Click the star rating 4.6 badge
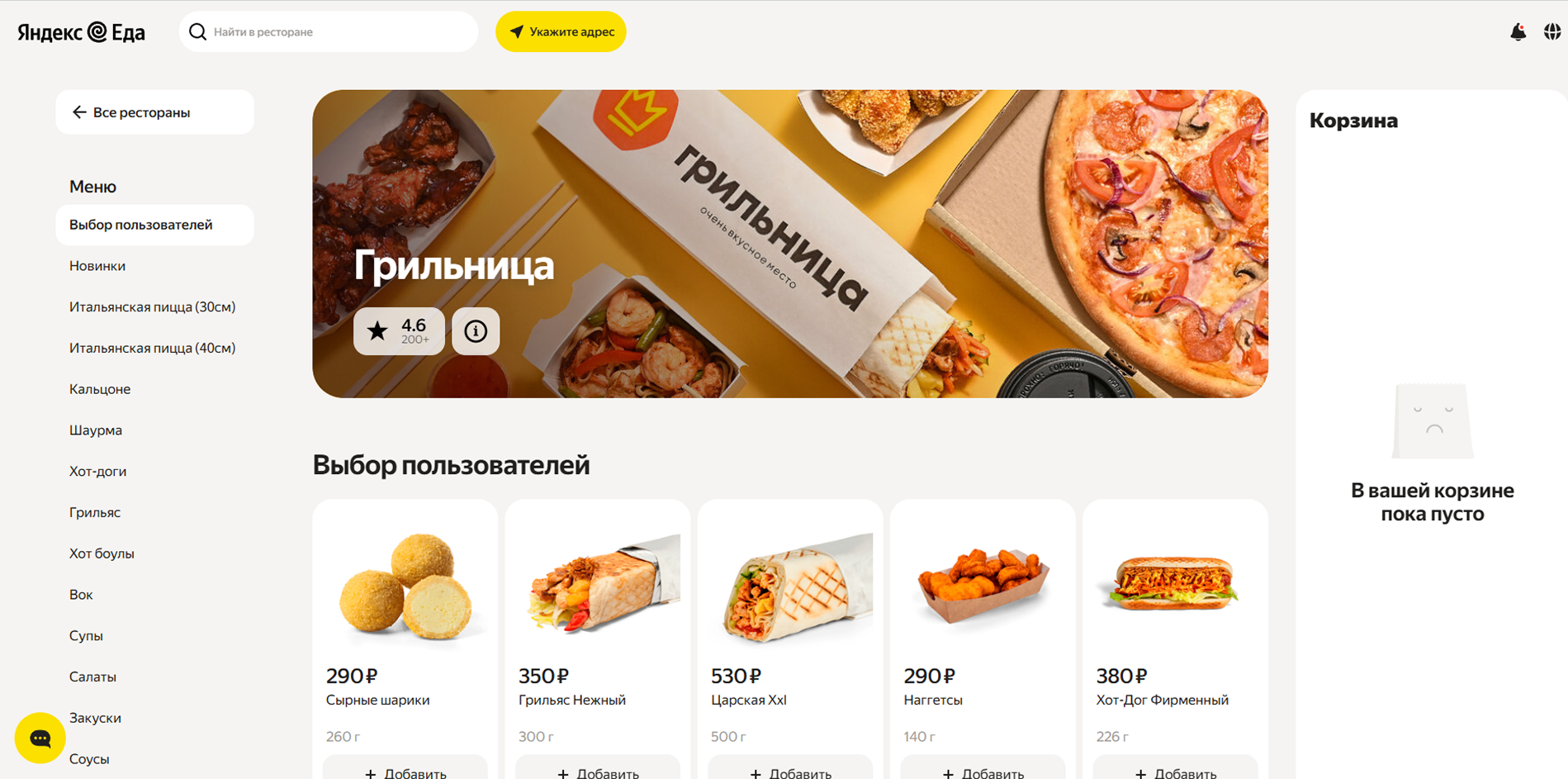Image resolution: width=1568 pixels, height=779 pixels. point(399,331)
